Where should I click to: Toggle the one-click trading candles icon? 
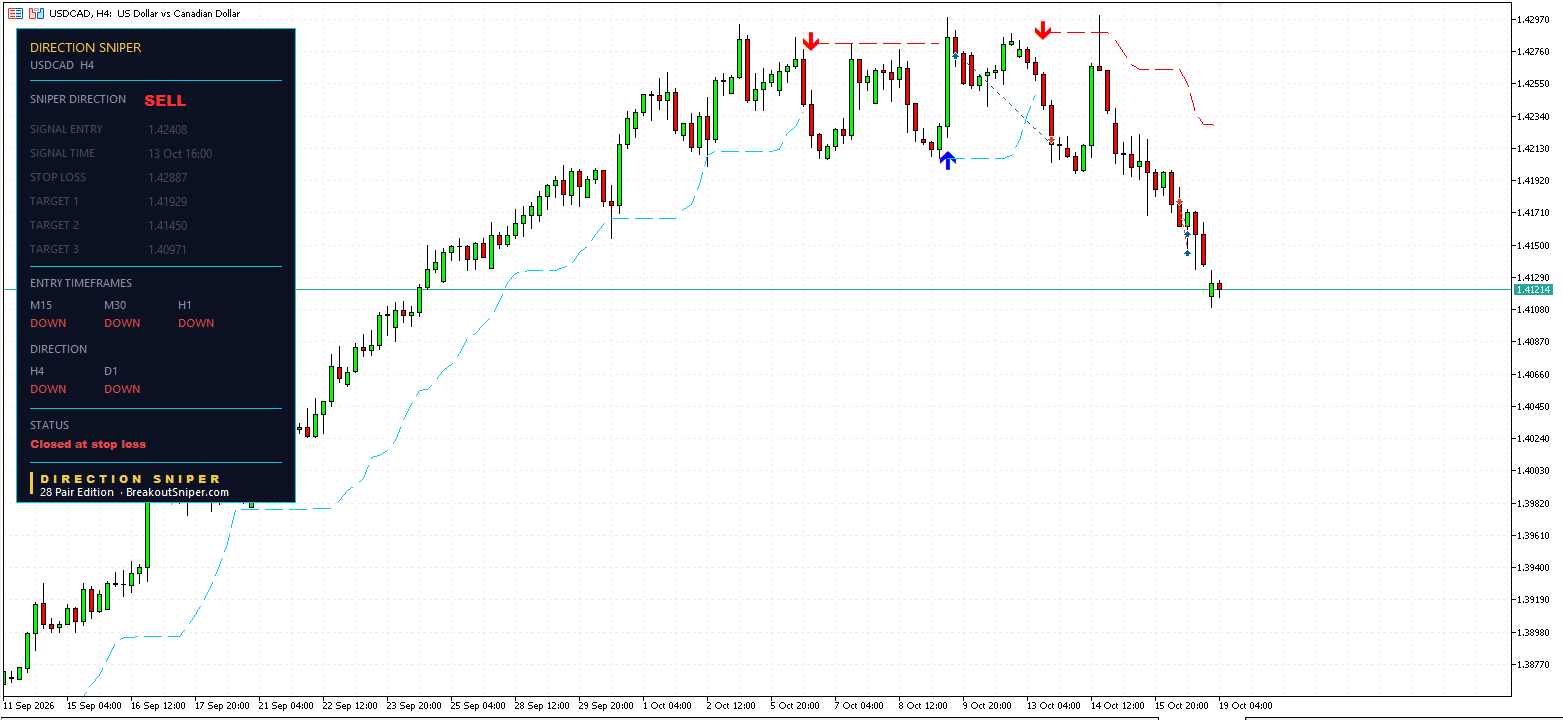[36, 14]
